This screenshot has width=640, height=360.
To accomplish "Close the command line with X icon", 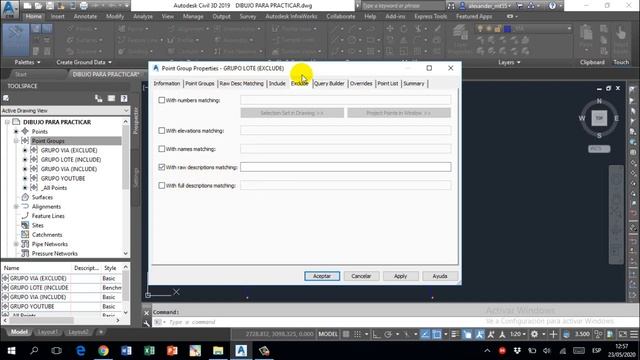I will (x=147, y=313).
